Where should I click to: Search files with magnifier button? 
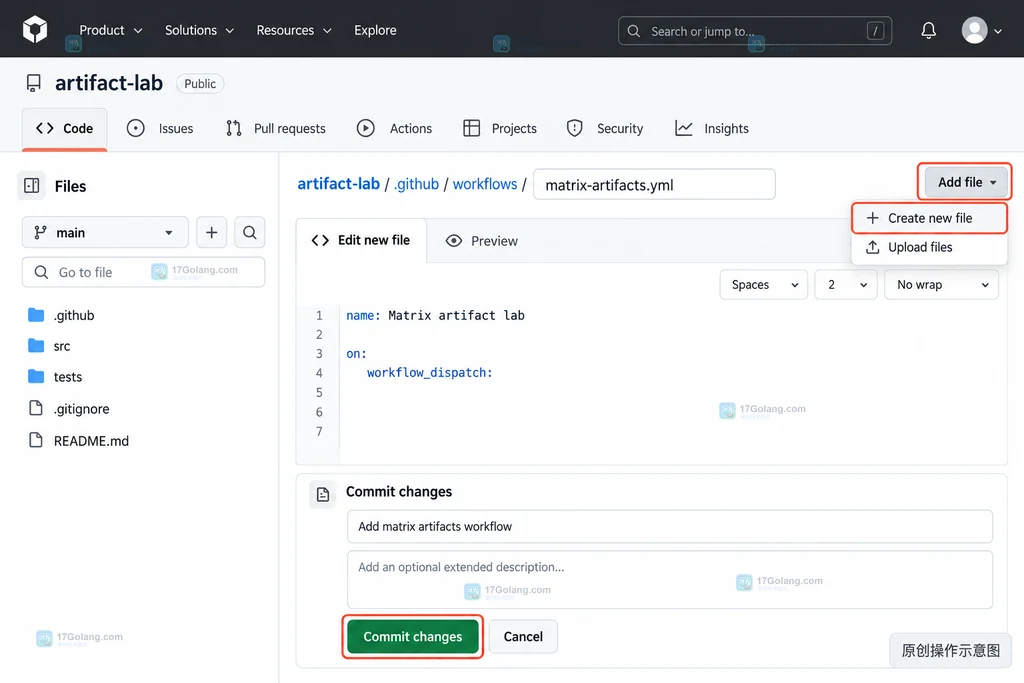click(249, 232)
